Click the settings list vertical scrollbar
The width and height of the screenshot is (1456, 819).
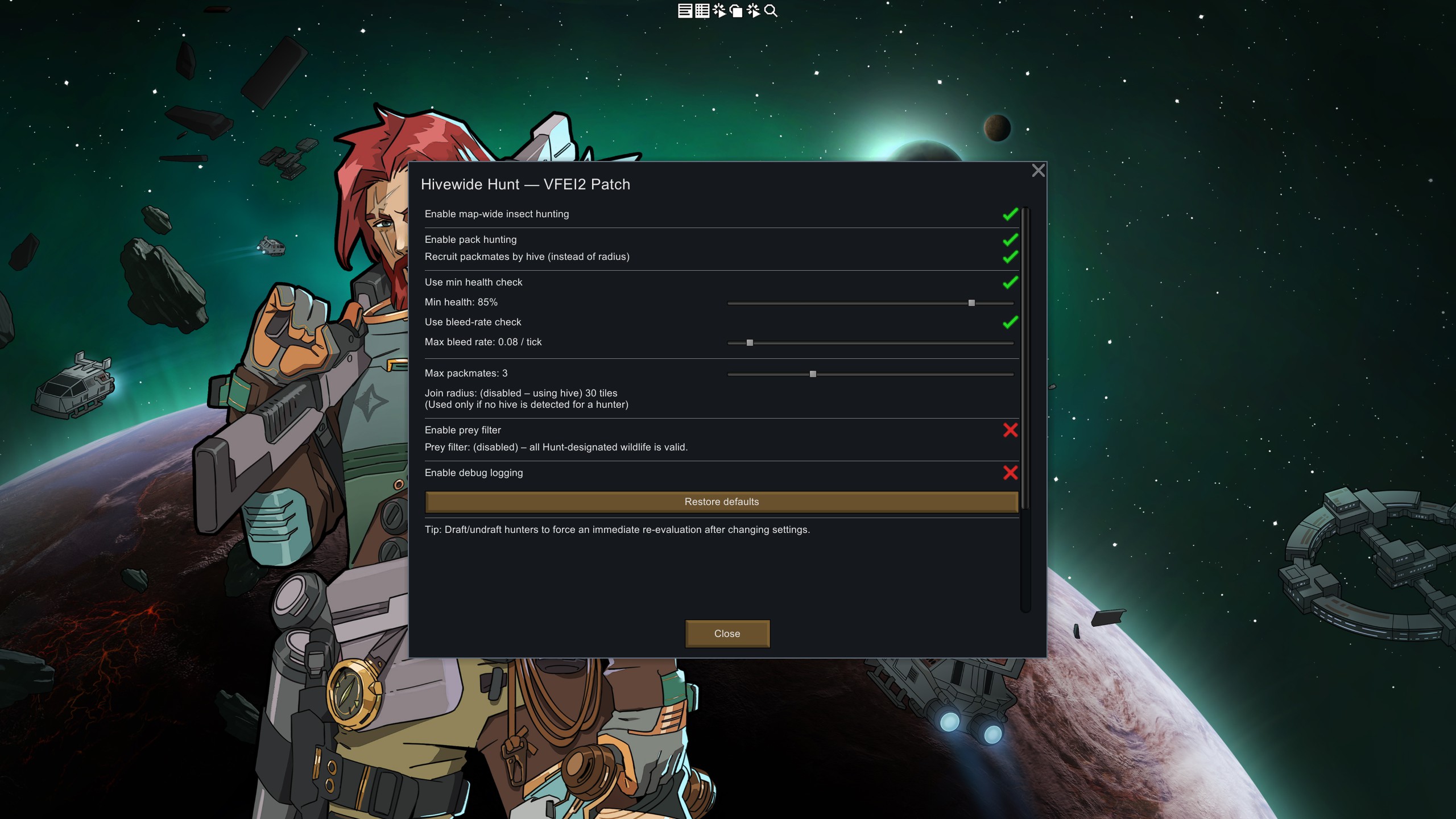point(1025,358)
